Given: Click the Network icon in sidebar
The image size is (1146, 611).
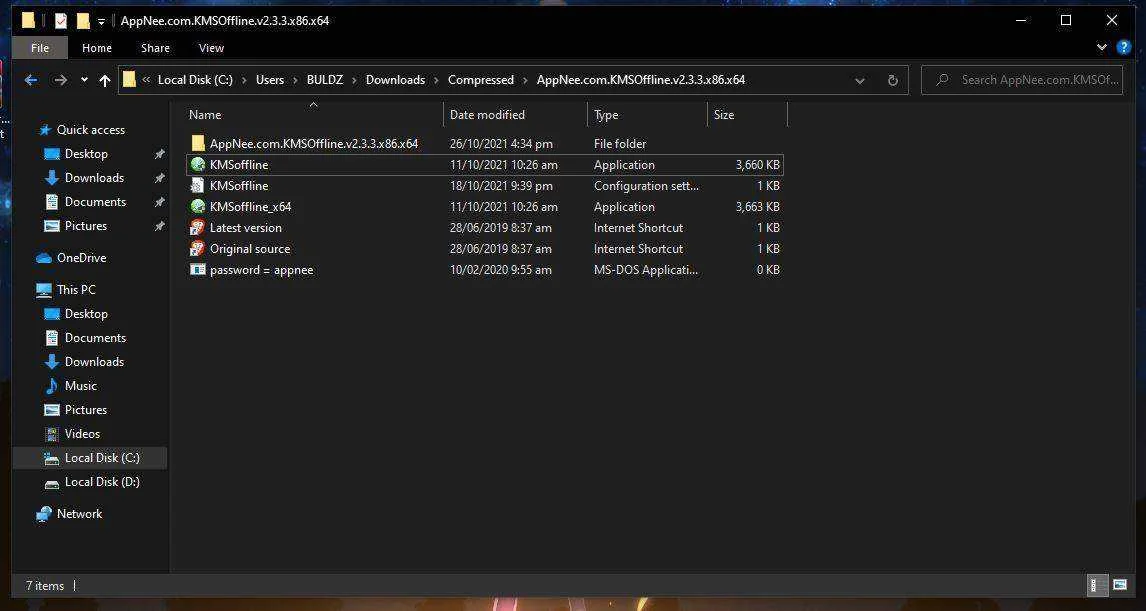Looking at the screenshot, I should (44, 514).
